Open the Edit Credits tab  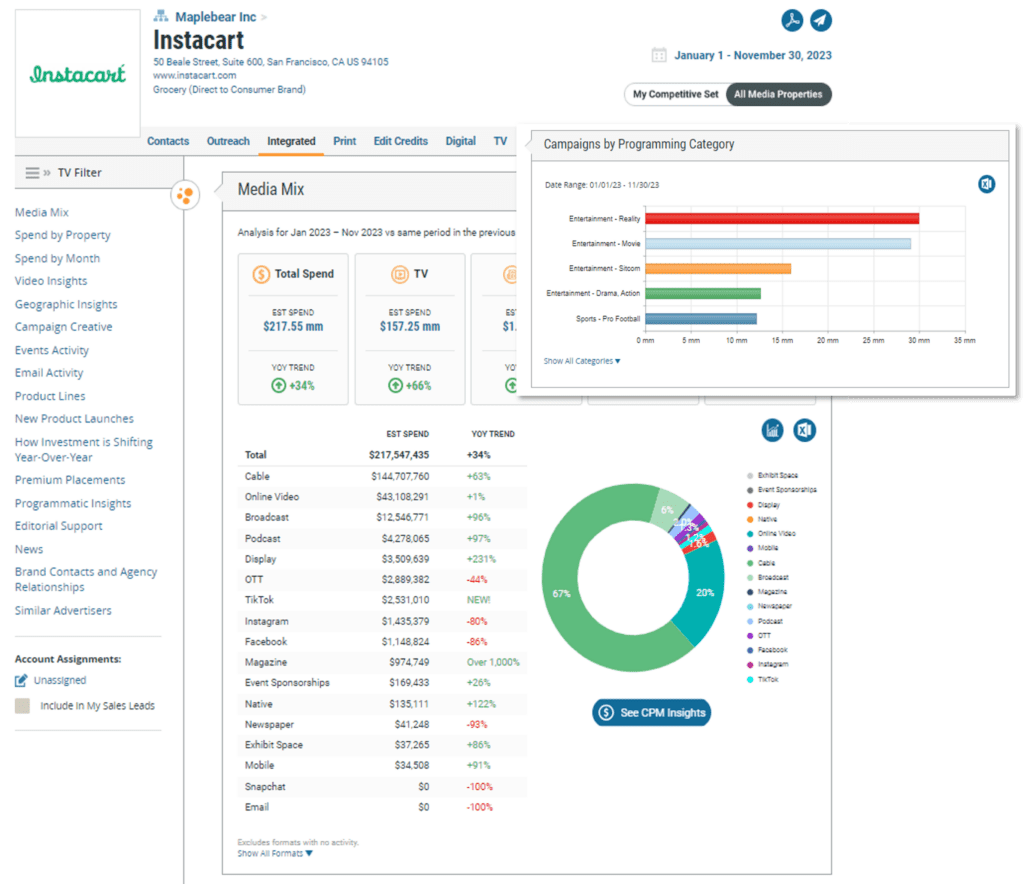point(401,141)
